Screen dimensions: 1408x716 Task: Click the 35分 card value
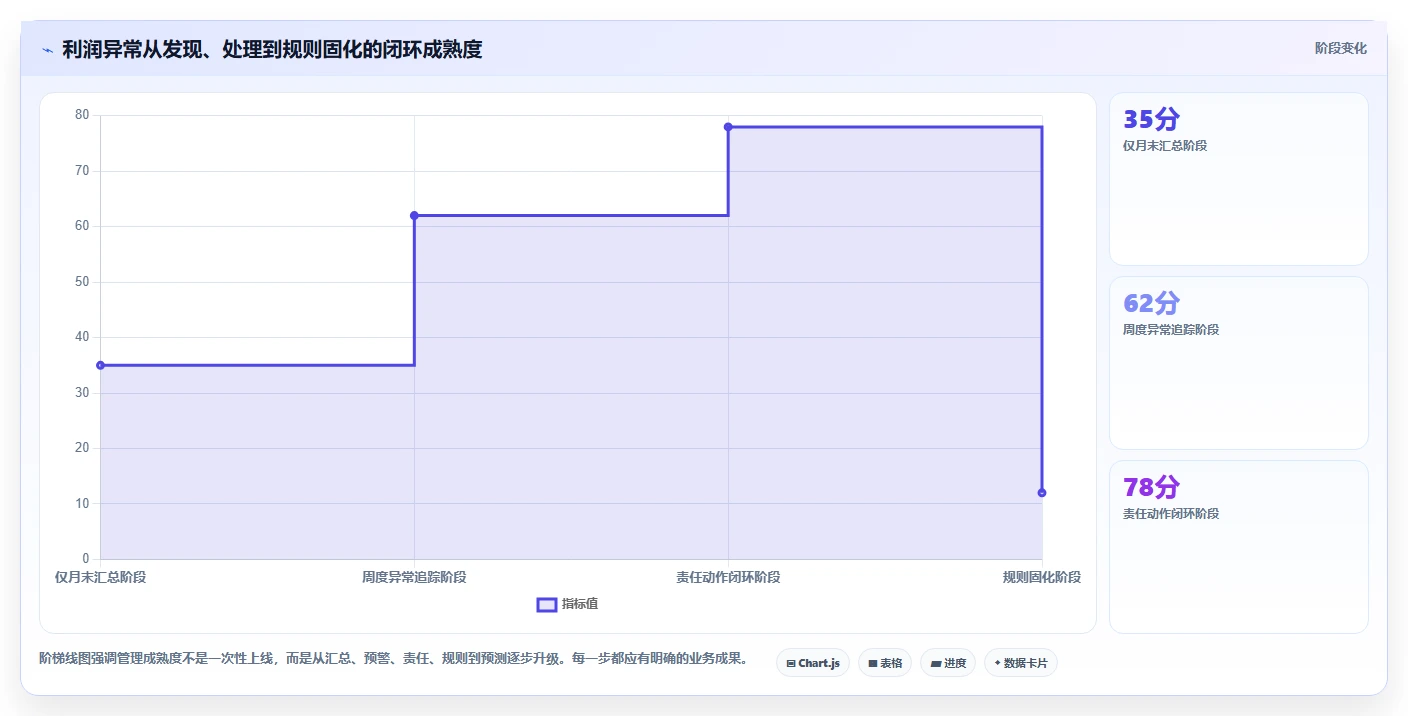(x=1151, y=119)
